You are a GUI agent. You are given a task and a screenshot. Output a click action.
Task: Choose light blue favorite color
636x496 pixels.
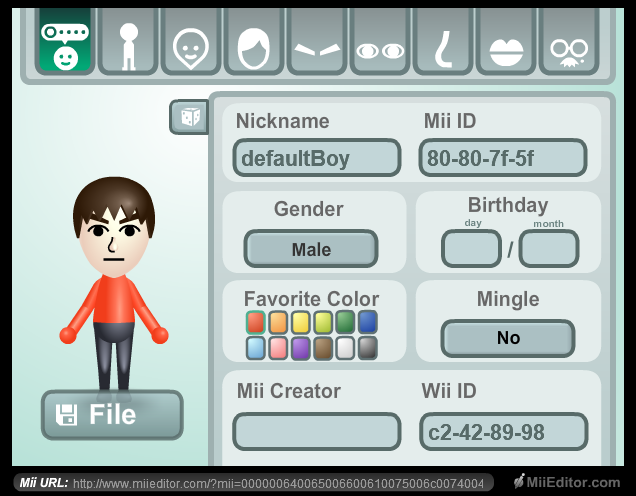pos(256,348)
